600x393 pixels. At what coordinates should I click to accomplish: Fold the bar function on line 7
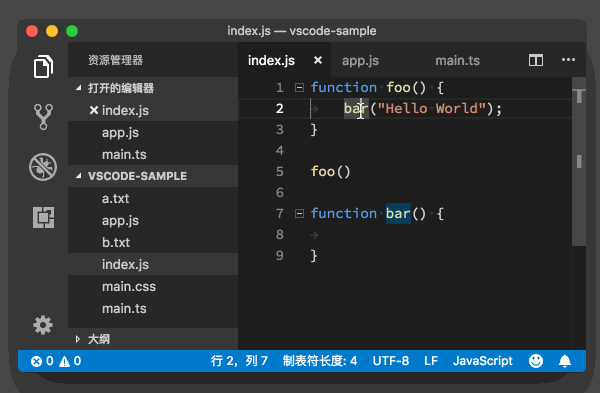click(299, 214)
